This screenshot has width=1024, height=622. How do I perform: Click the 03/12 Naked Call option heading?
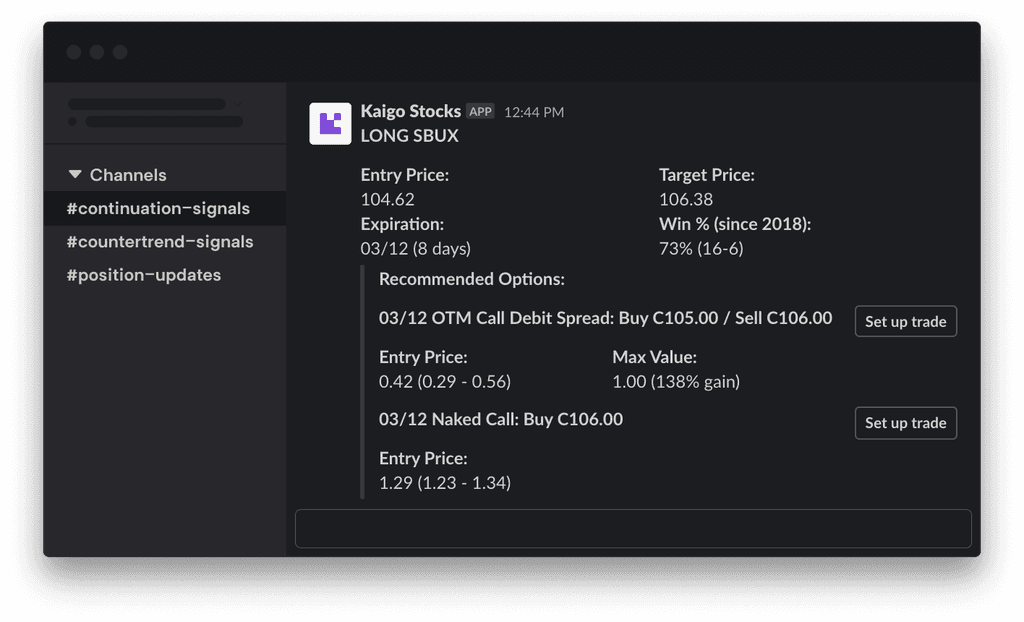click(x=501, y=419)
